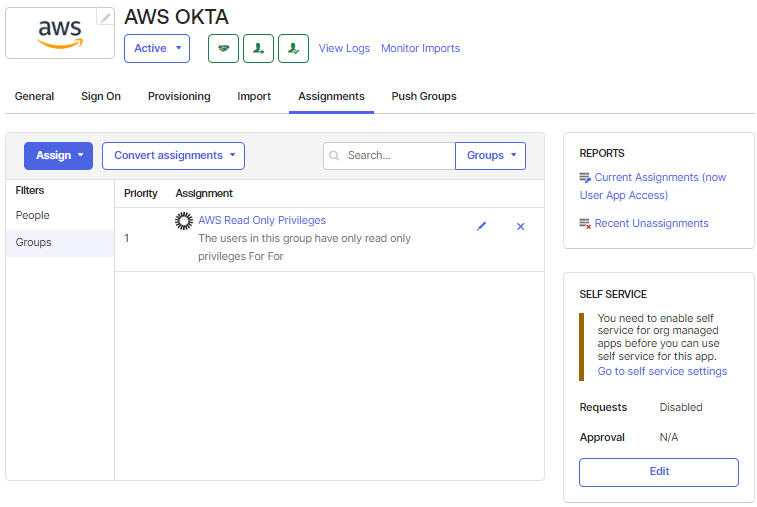Click the Filters heading
This screenshot has width=757, height=507.
pos(30,190)
